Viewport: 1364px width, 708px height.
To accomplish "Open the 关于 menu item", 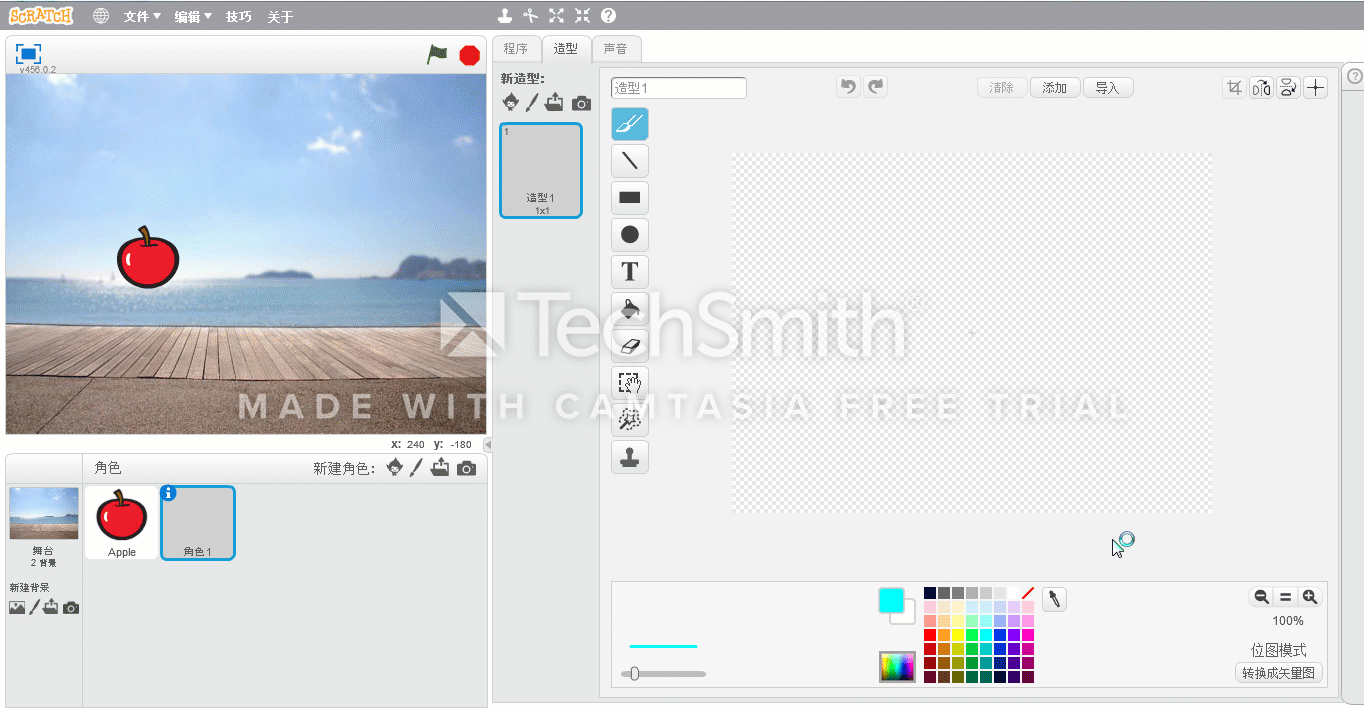I will pyautogui.click(x=281, y=16).
